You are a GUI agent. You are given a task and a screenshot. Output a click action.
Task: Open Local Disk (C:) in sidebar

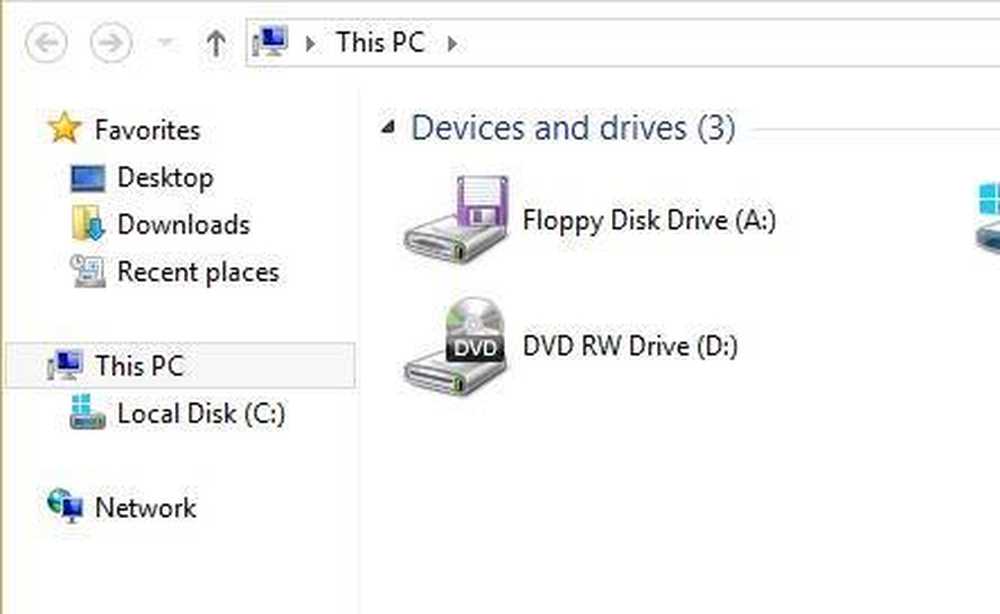click(x=201, y=414)
